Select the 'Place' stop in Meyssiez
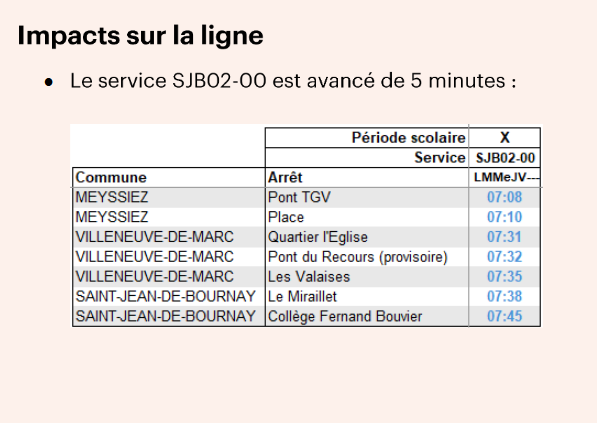Image resolution: width=597 pixels, height=423 pixels. (367, 217)
